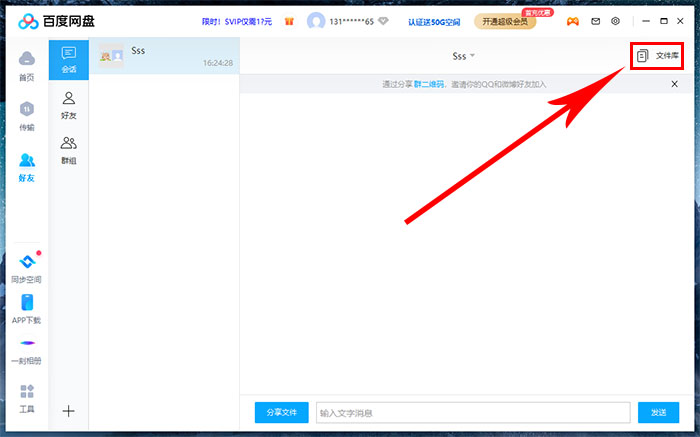700x437 pixels.
Task: Switch to the 会话 conversations tab
Action: 69,60
